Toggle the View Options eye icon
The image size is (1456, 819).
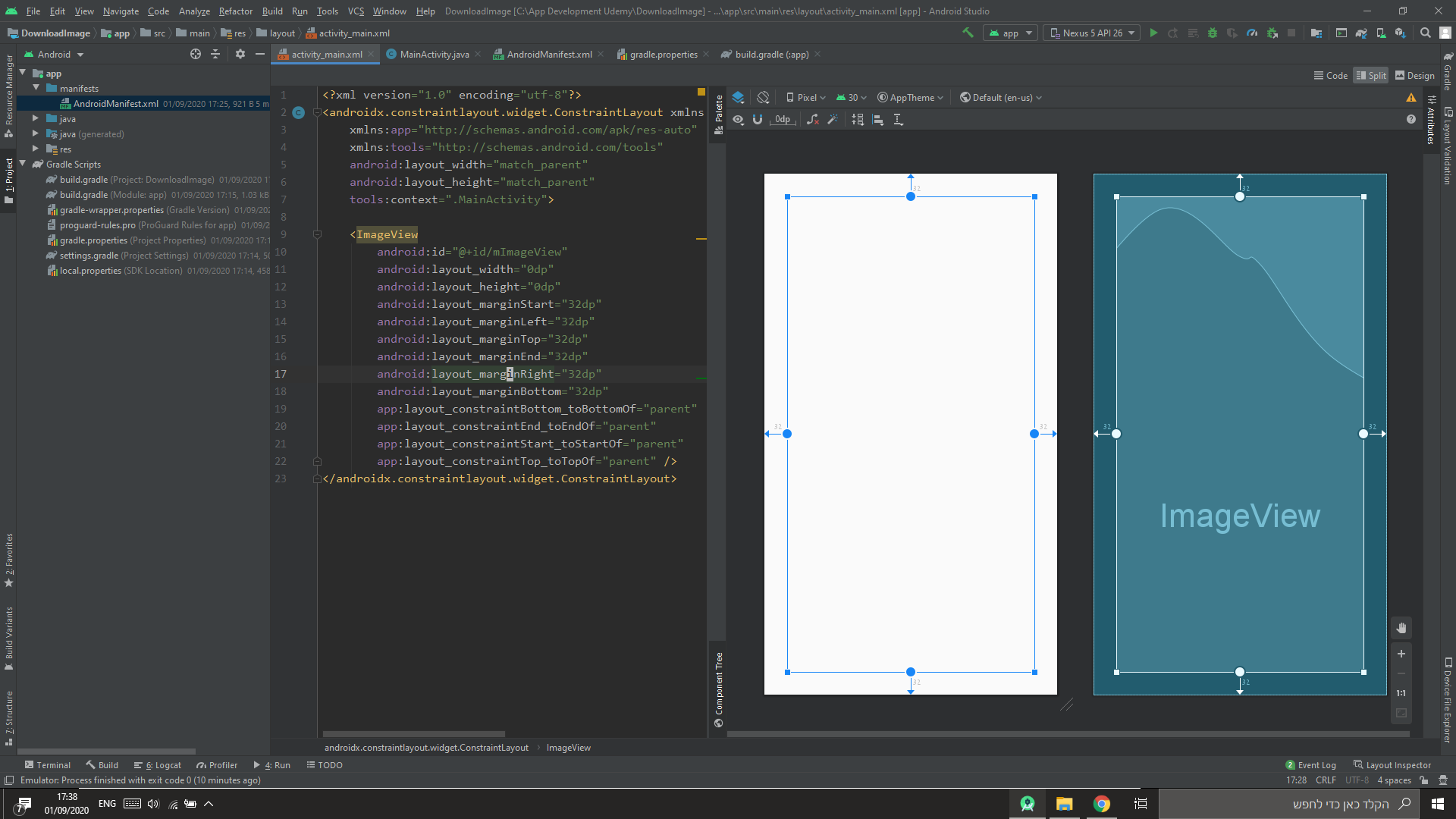point(738,120)
